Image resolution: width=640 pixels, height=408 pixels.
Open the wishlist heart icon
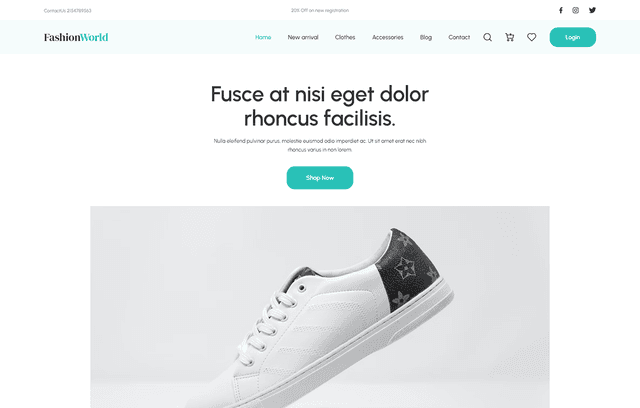[x=531, y=37]
